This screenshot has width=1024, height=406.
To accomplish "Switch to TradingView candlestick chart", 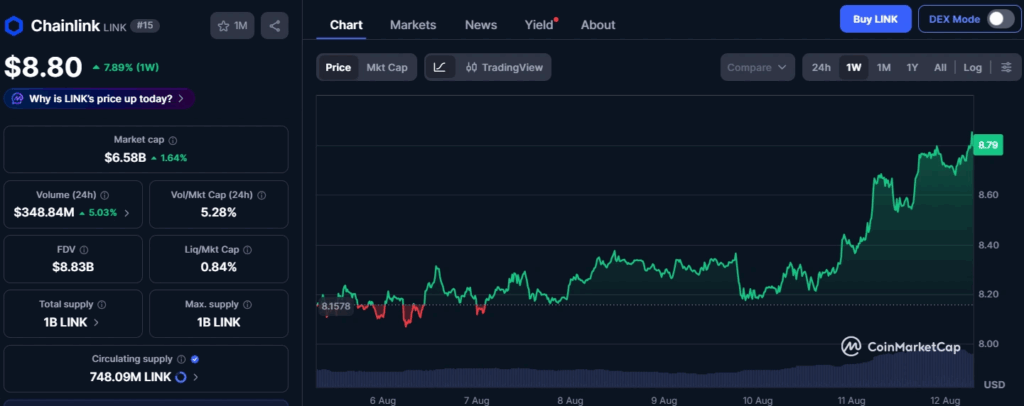I will 504,67.
